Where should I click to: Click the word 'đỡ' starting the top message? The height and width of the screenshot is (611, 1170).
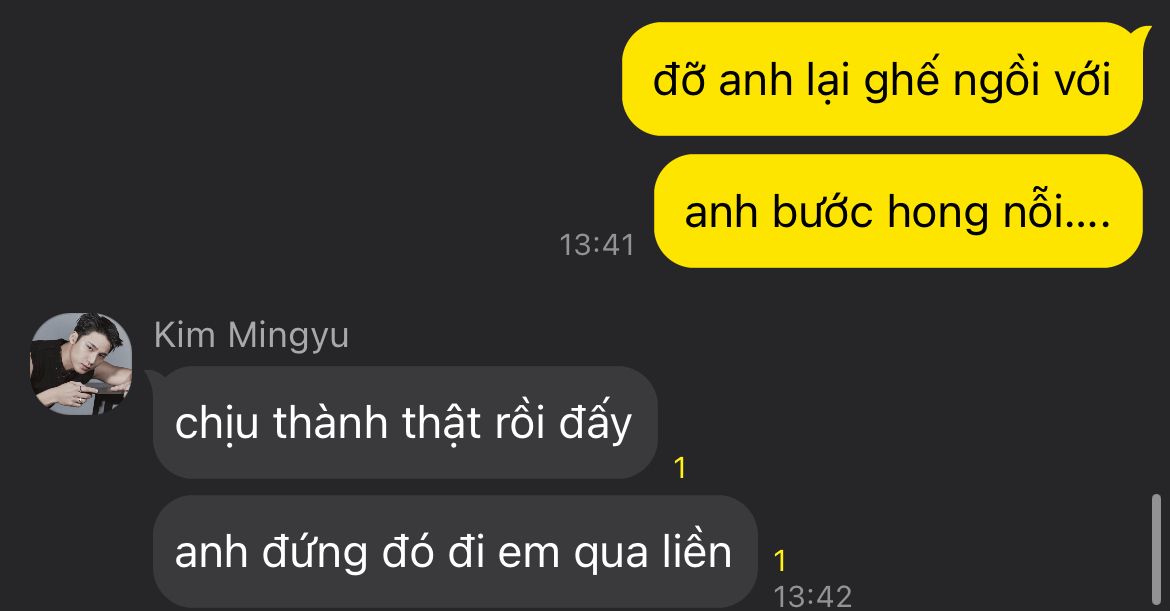pyautogui.click(x=678, y=78)
